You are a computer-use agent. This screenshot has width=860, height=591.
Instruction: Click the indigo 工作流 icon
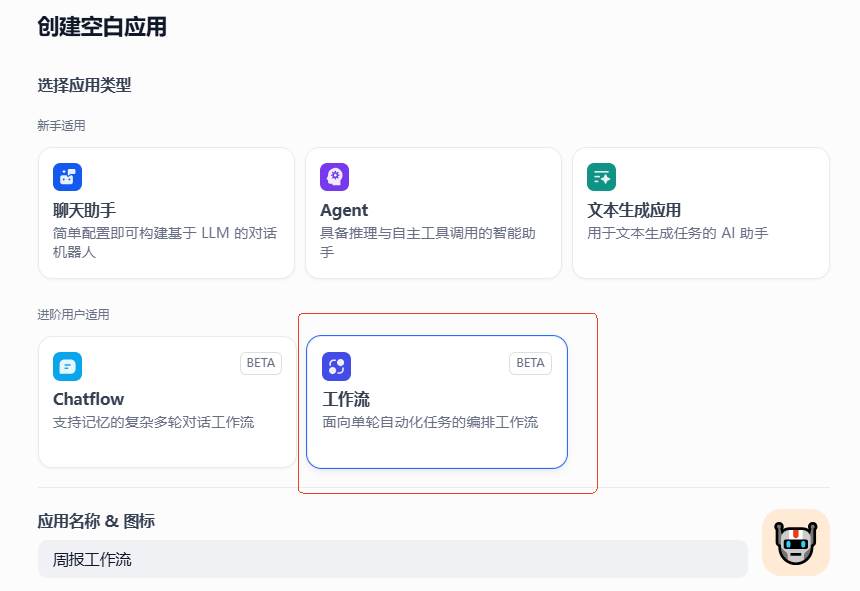[x=336, y=366]
